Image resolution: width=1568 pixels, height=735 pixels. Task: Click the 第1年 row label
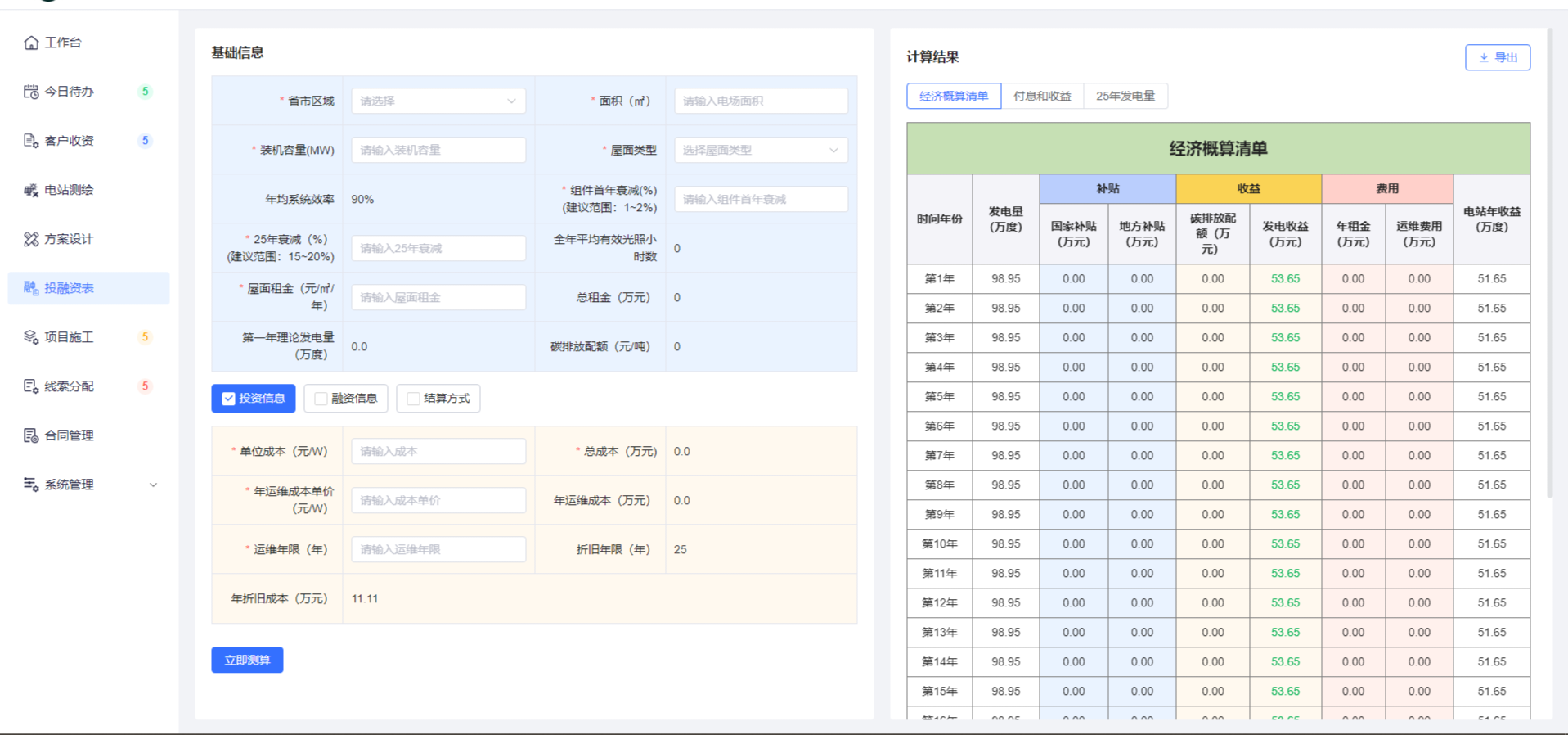tap(940, 279)
